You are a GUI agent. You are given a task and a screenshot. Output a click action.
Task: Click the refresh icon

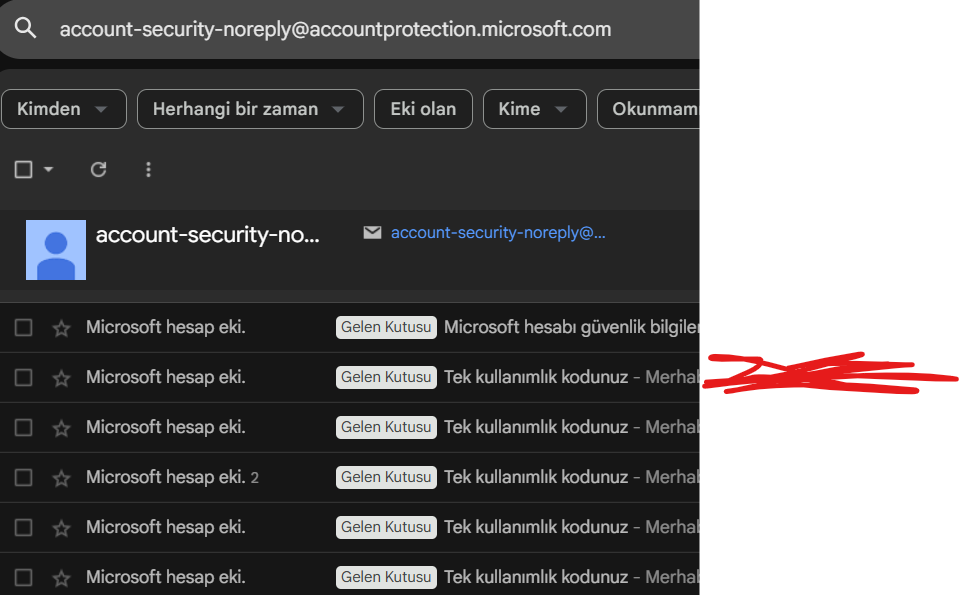coord(98,170)
